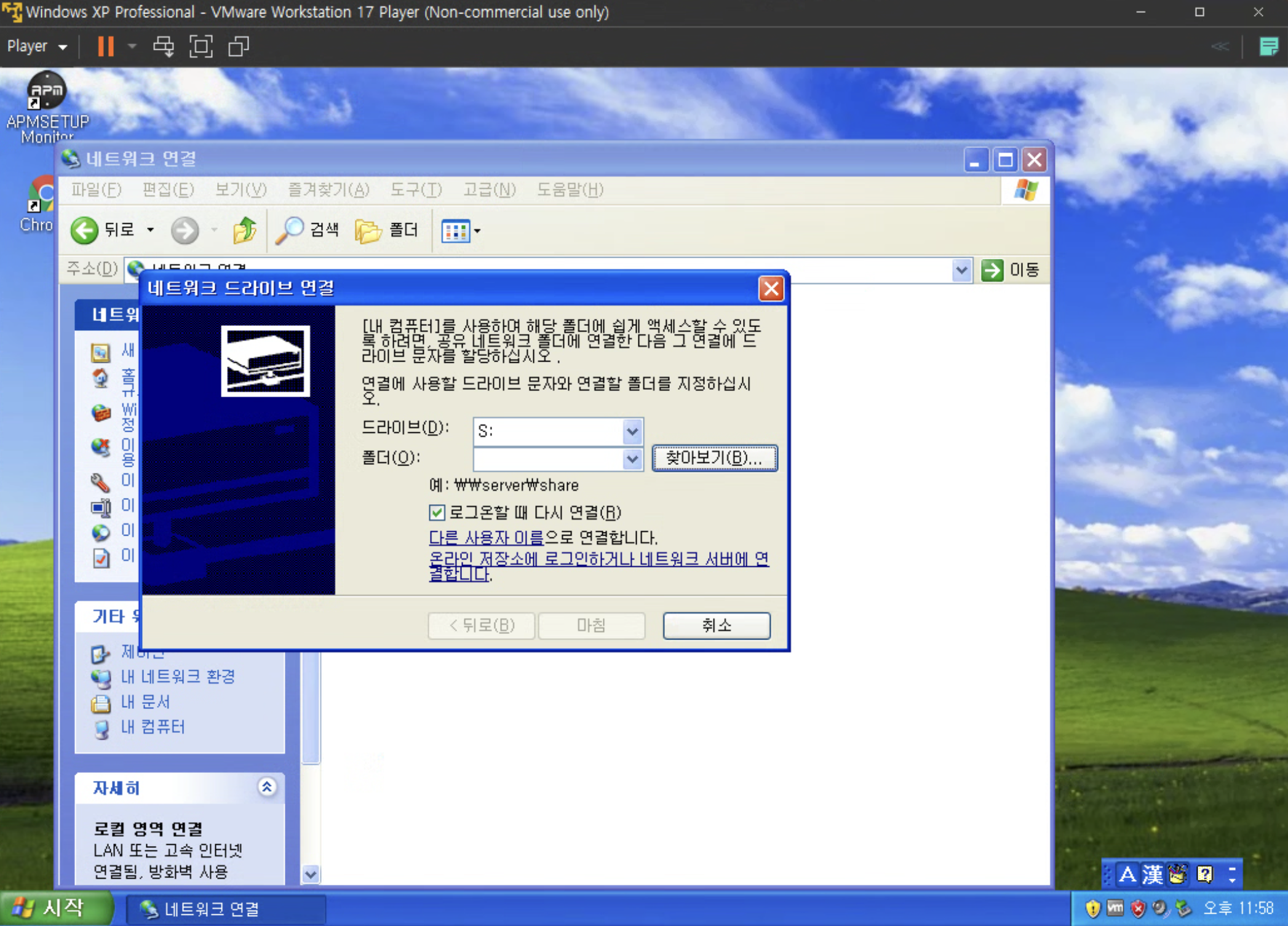The image size is (1288, 926).
Task: Click VMware send Ctrl+Alt+Del icon
Action: point(164,47)
